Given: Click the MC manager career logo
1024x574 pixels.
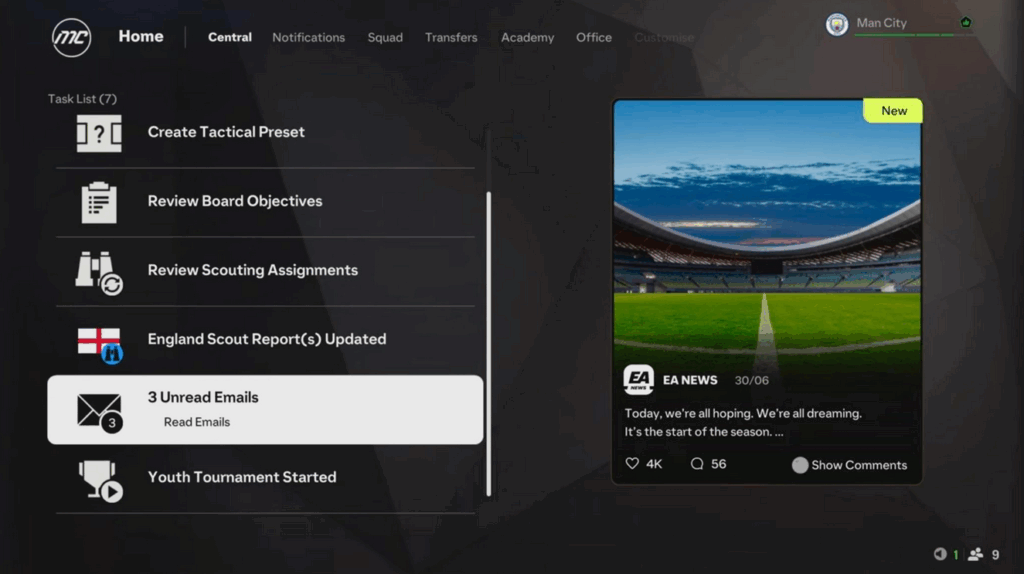Looking at the screenshot, I should pos(71,37).
